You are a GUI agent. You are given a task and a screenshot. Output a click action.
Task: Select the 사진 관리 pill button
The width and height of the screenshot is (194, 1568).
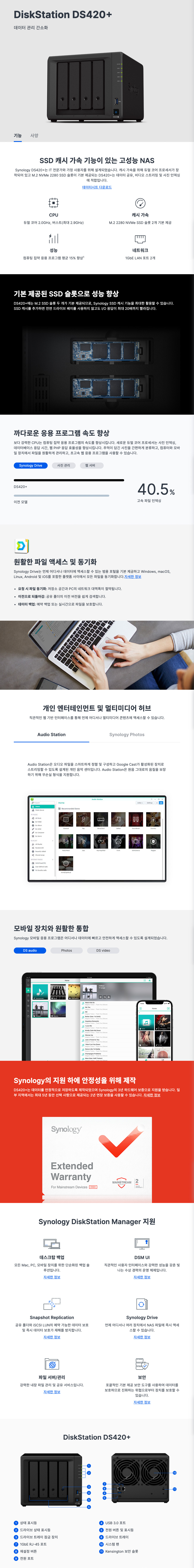tap(64, 465)
